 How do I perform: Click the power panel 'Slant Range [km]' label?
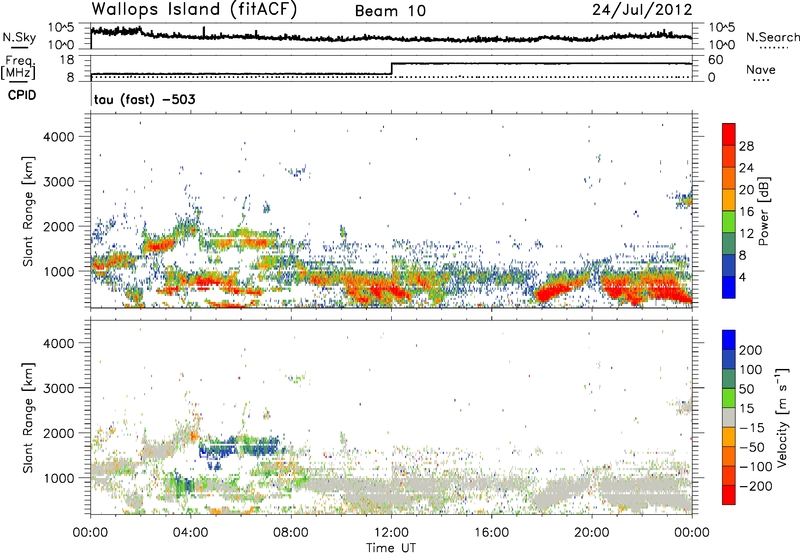[28, 211]
